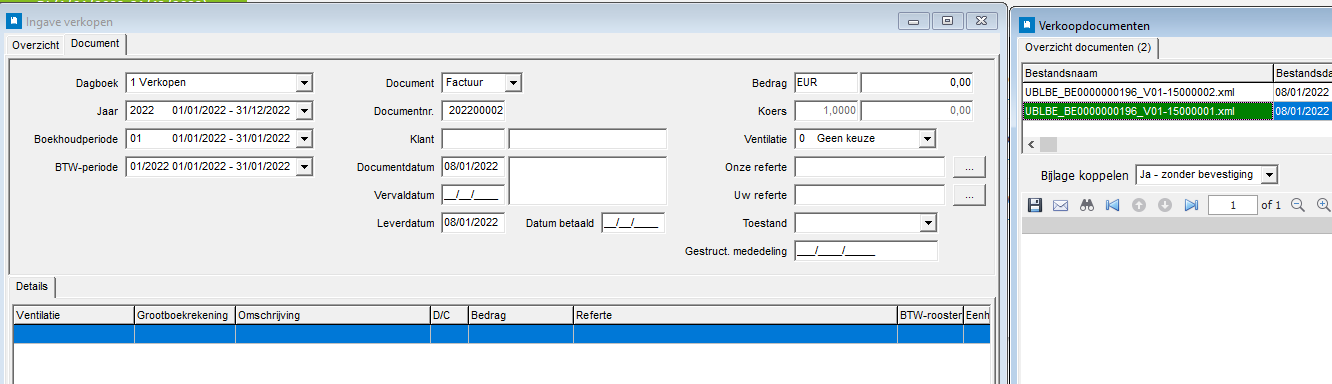Select the Document tab
This screenshot has width=1332, height=384.
point(95,43)
